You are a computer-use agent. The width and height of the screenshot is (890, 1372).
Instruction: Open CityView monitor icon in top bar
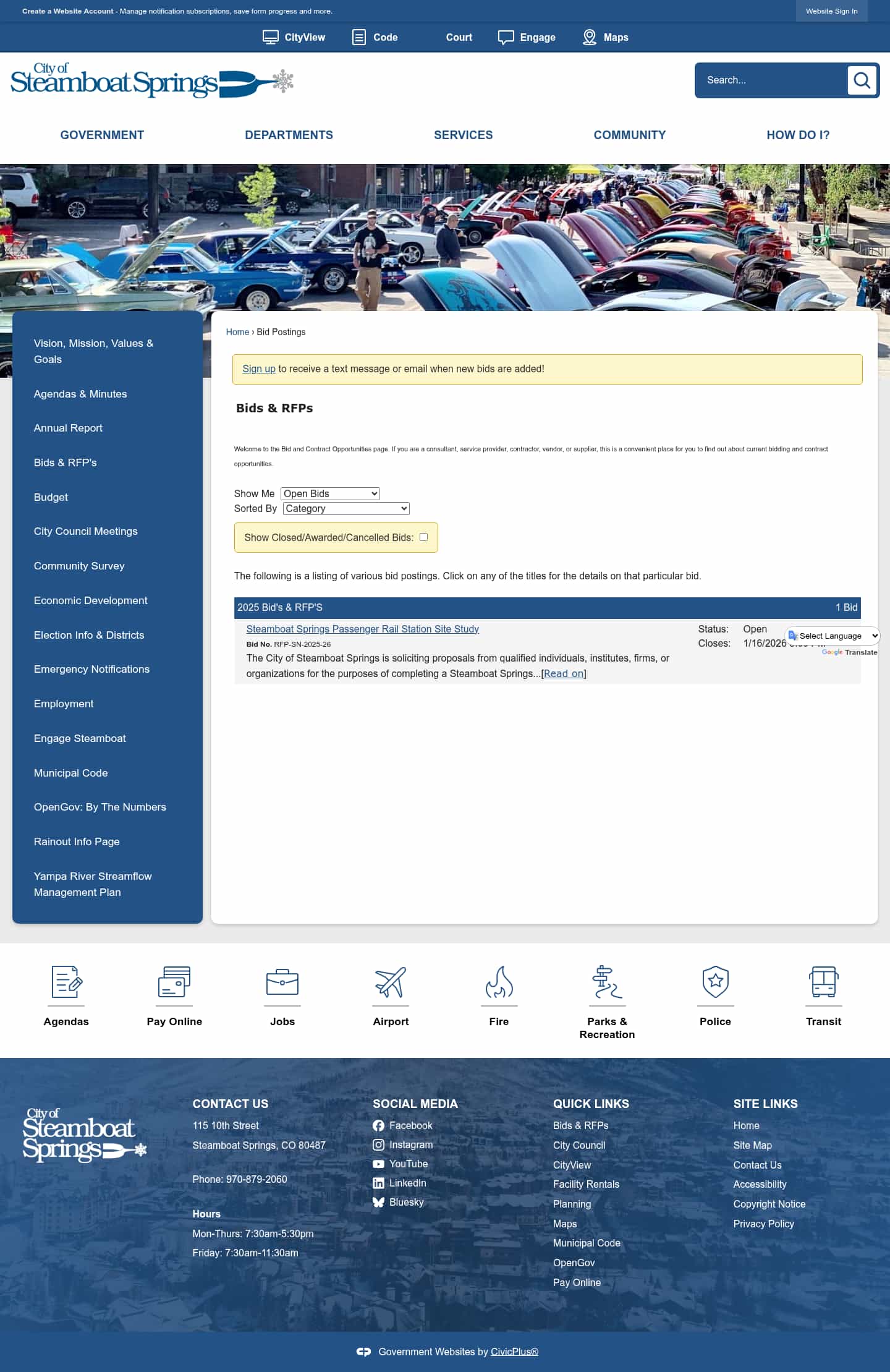click(x=270, y=38)
